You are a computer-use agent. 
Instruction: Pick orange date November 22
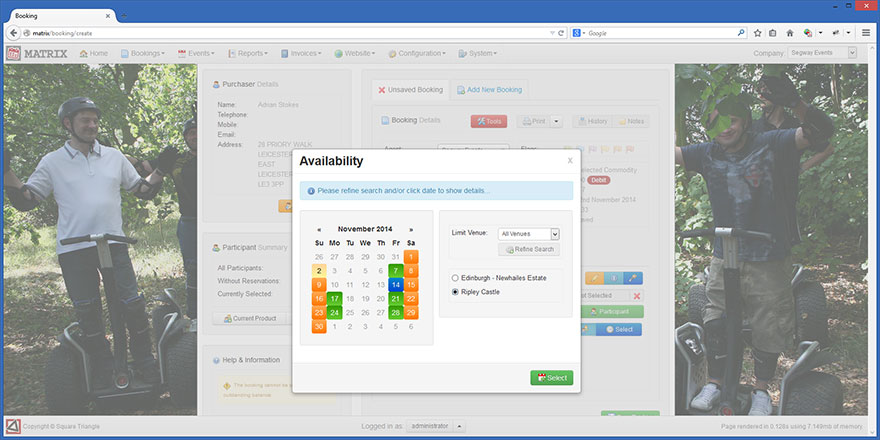tap(411, 299)
